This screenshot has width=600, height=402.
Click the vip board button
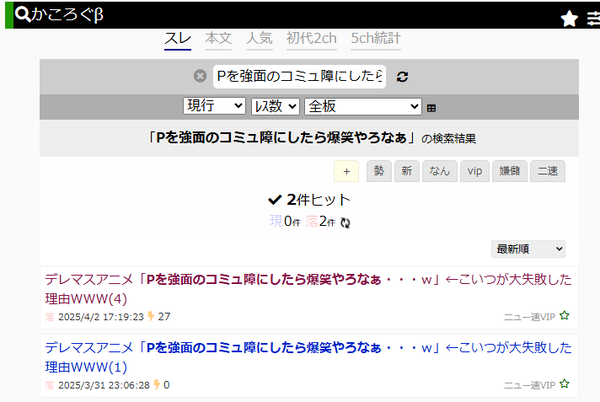click(474, 171)
